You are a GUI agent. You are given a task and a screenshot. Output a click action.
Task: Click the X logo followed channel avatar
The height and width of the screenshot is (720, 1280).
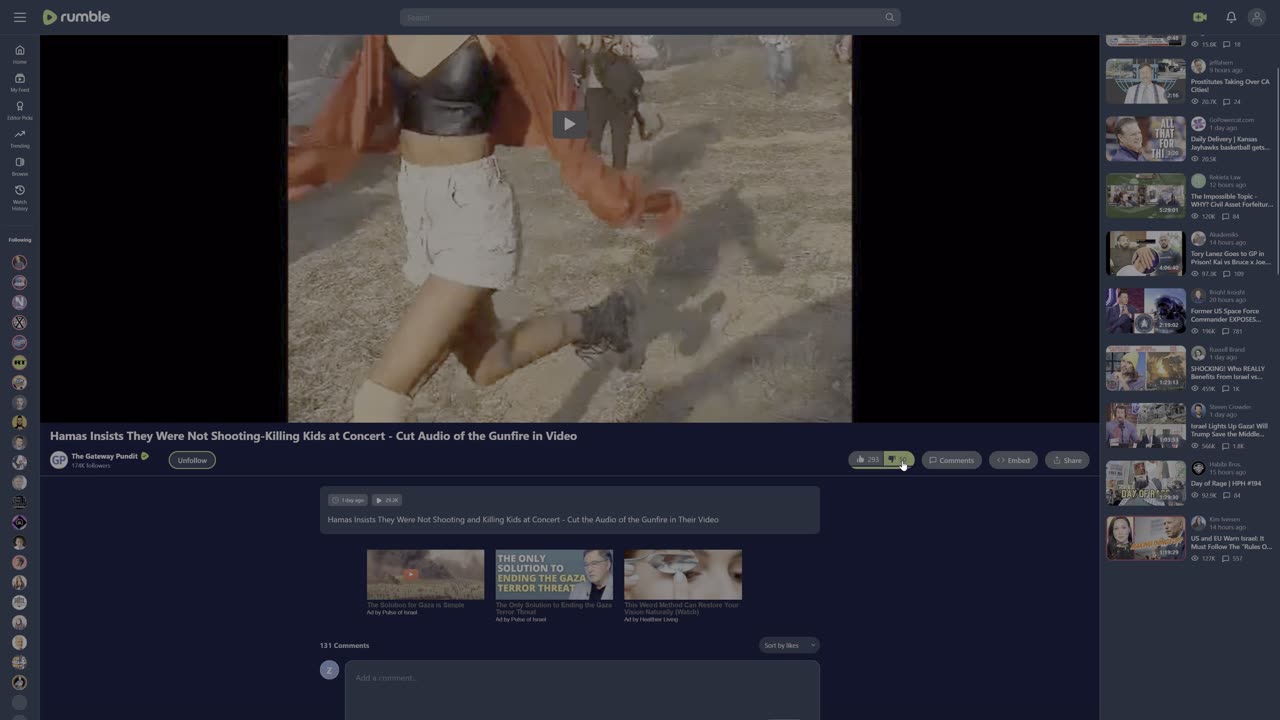click(x=19, y=322)
